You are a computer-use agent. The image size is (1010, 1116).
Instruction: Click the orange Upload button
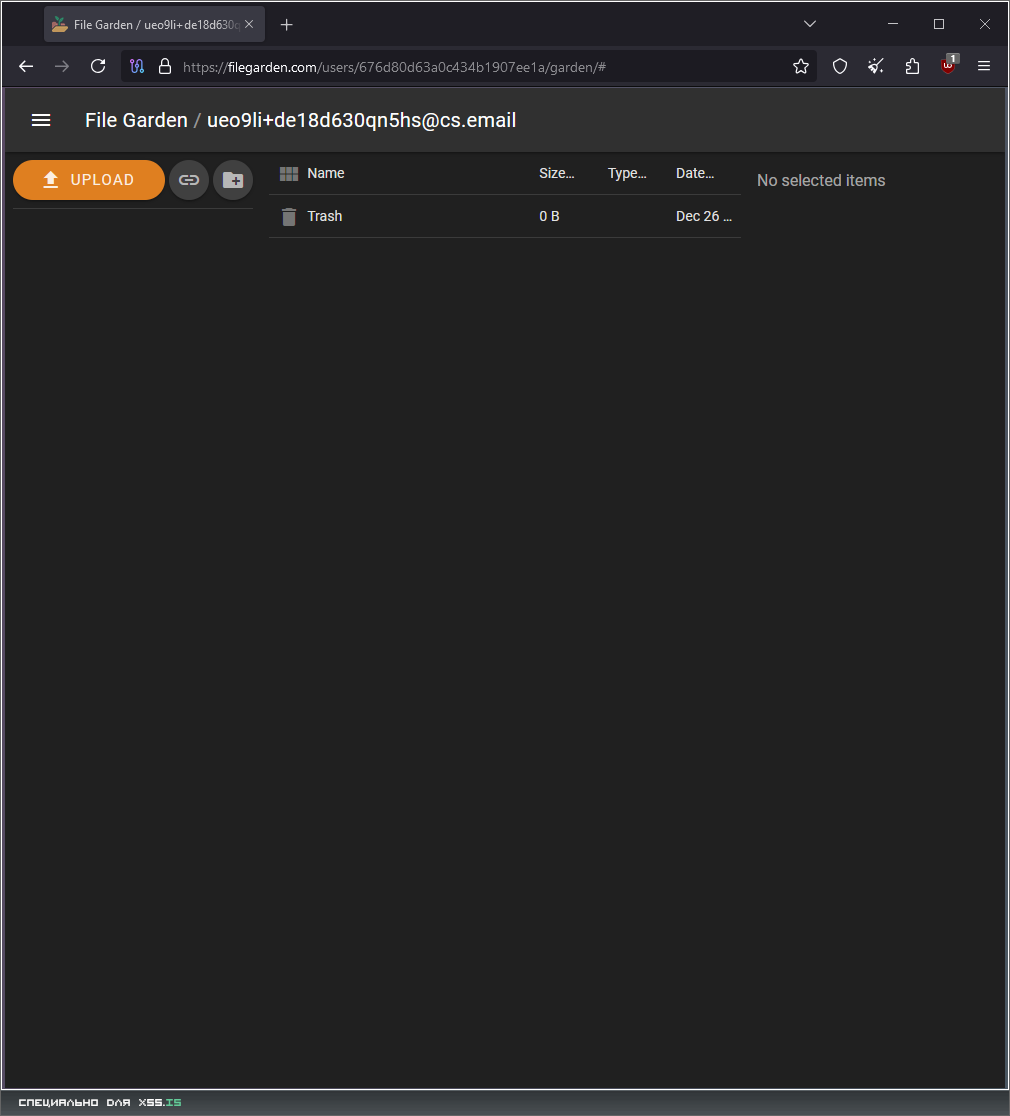89,180
